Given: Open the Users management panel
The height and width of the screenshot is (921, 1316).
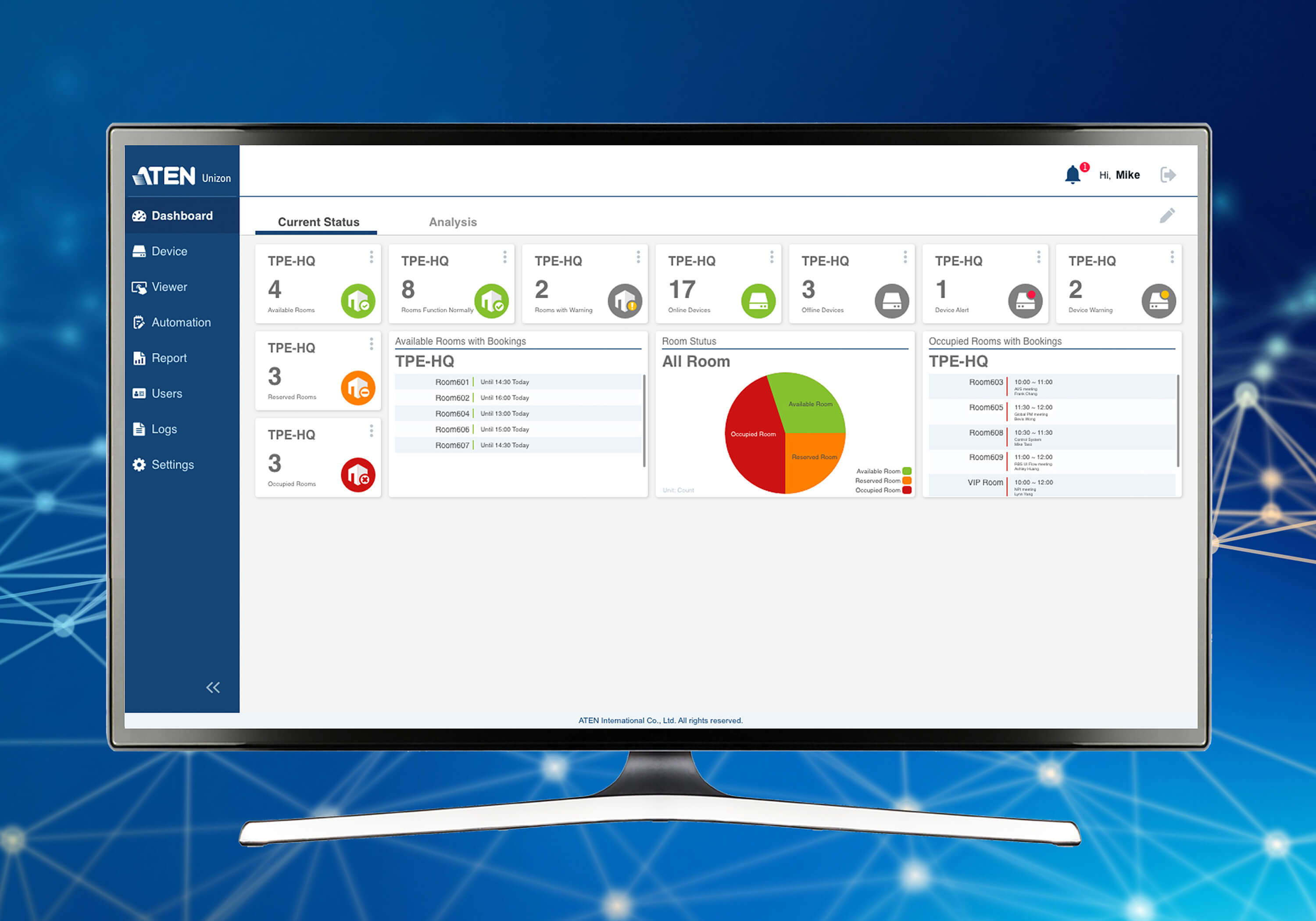Looking at the screenshot, I should [166, 393].
